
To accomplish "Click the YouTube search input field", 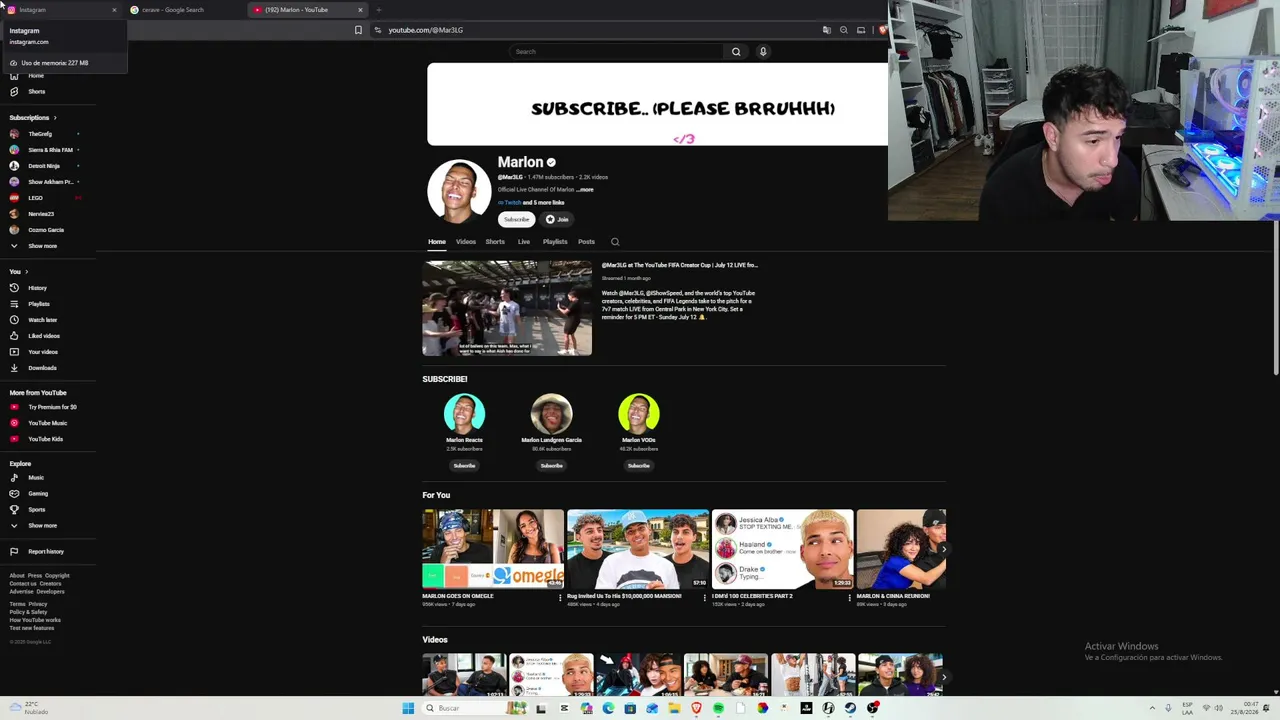I will (x=617, y=52).
